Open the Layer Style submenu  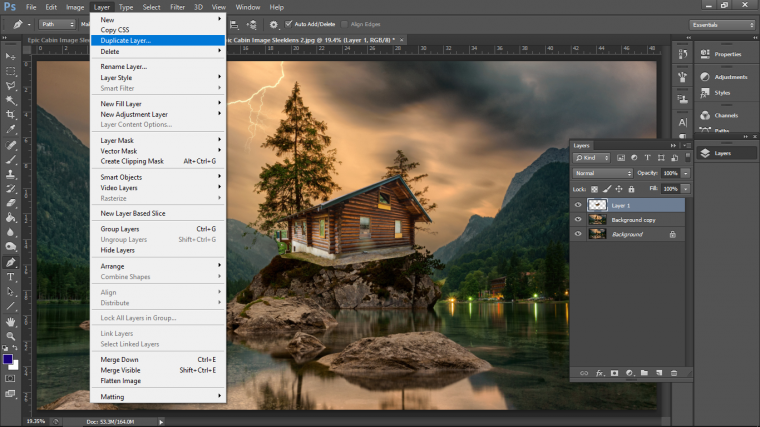tap(158, 78)
